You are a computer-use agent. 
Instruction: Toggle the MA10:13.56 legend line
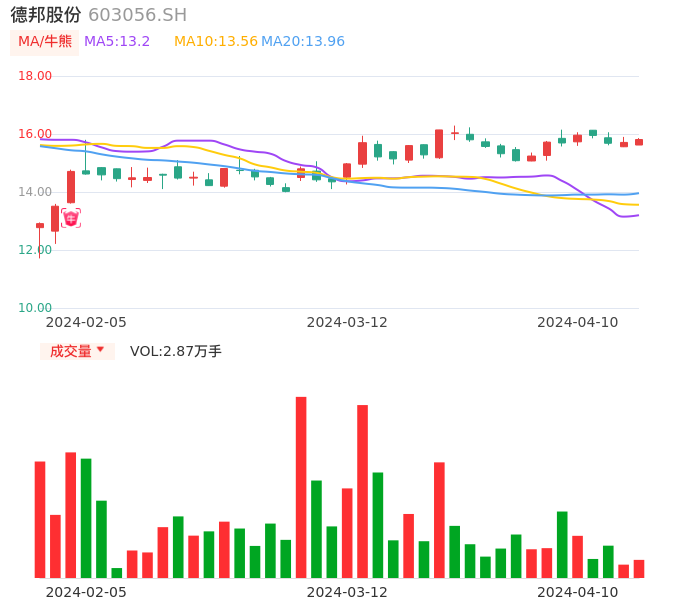215,42
